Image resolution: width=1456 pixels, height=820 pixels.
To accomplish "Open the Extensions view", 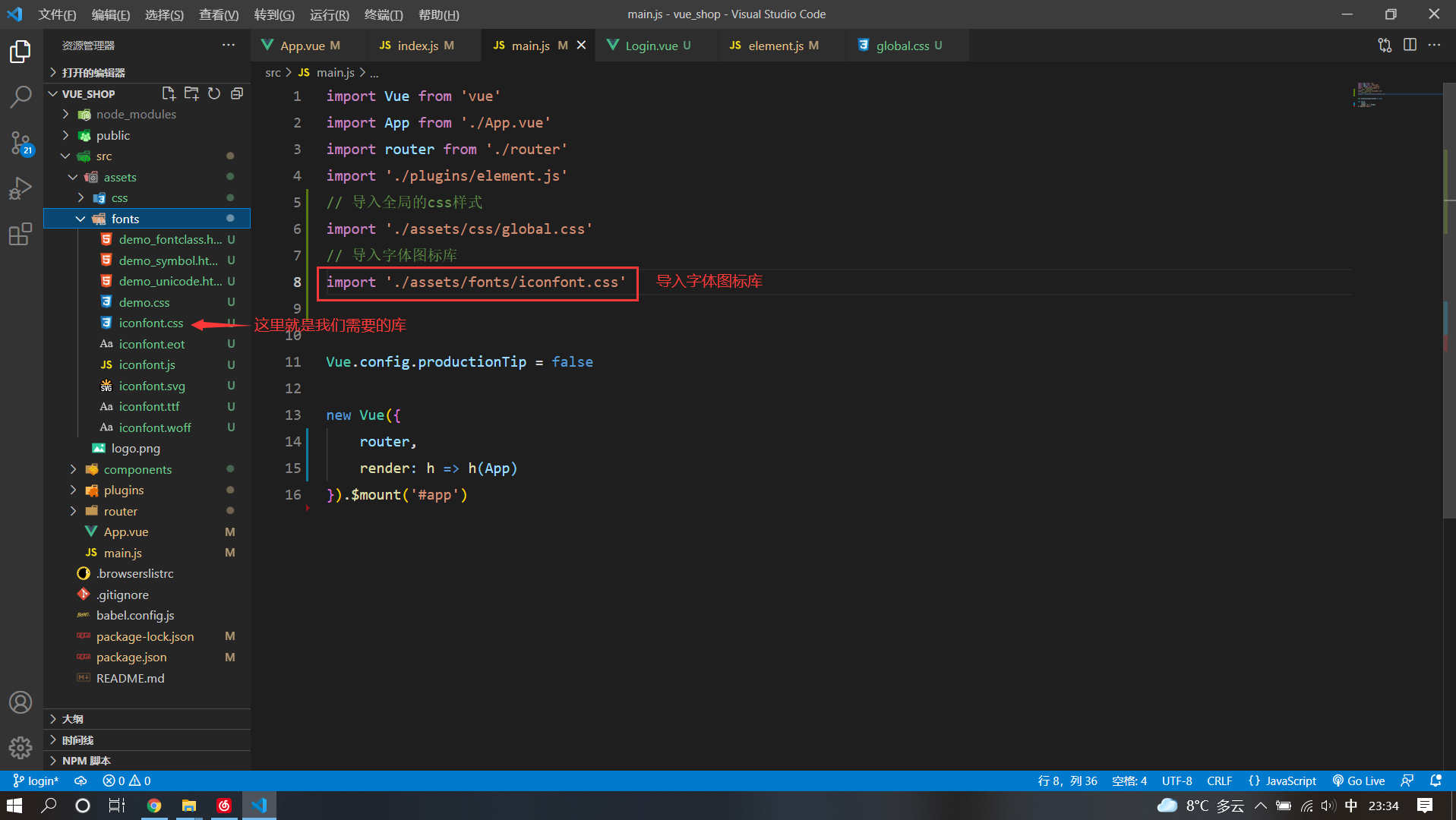I will click(x=21, y=234).
